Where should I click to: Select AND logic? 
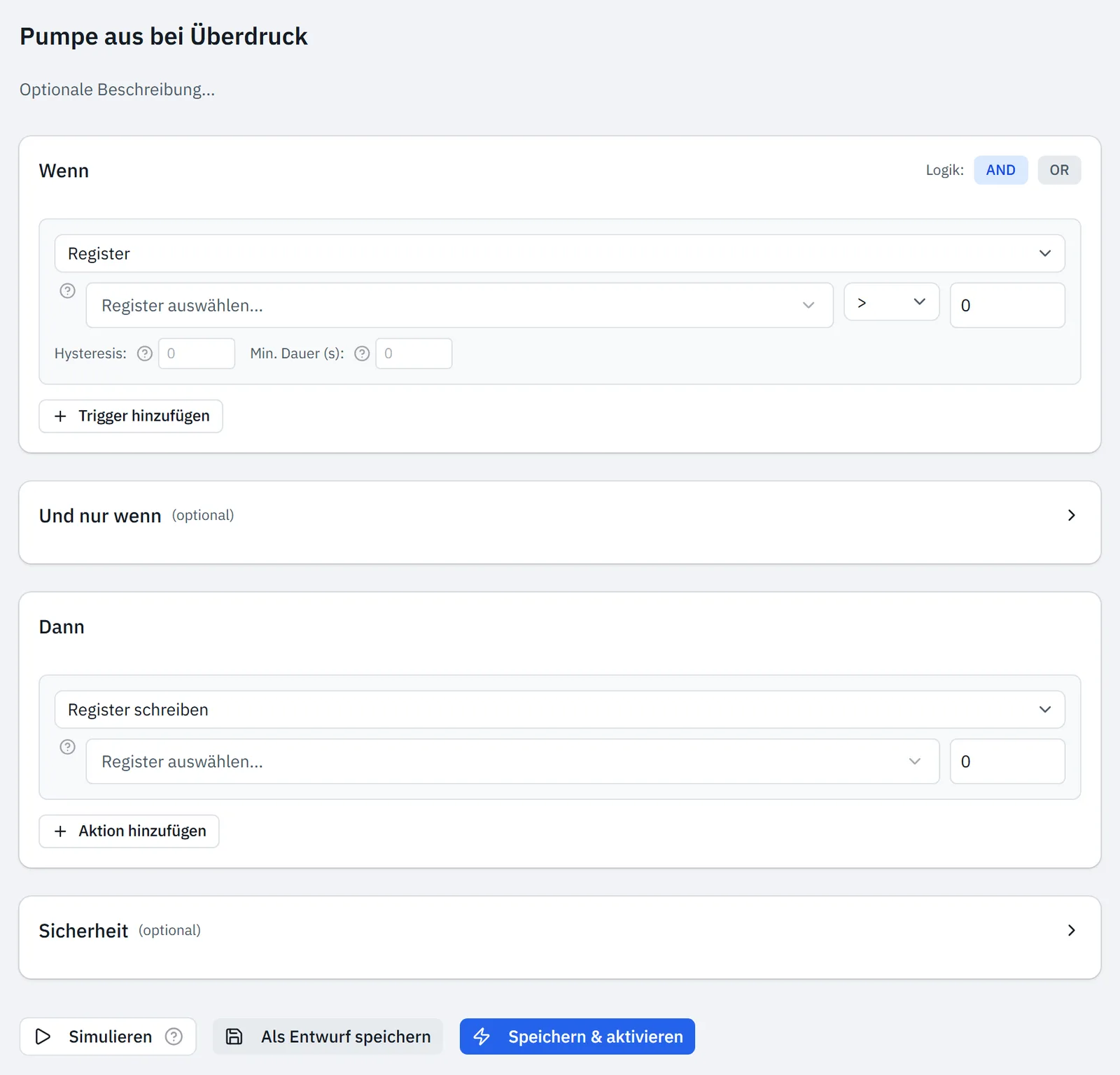(x=1000, y=170)
